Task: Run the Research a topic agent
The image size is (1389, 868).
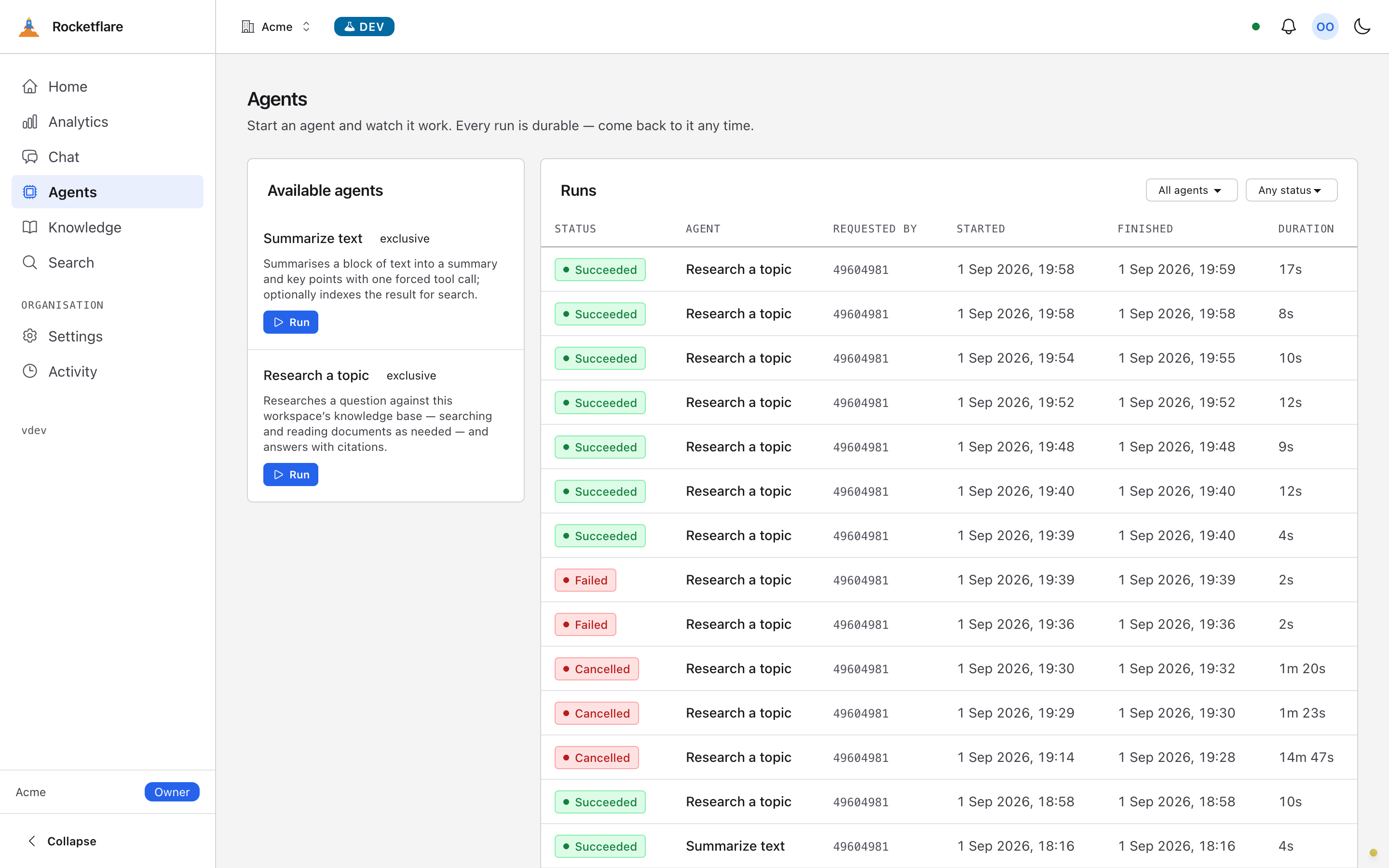Action: (290, 475)
